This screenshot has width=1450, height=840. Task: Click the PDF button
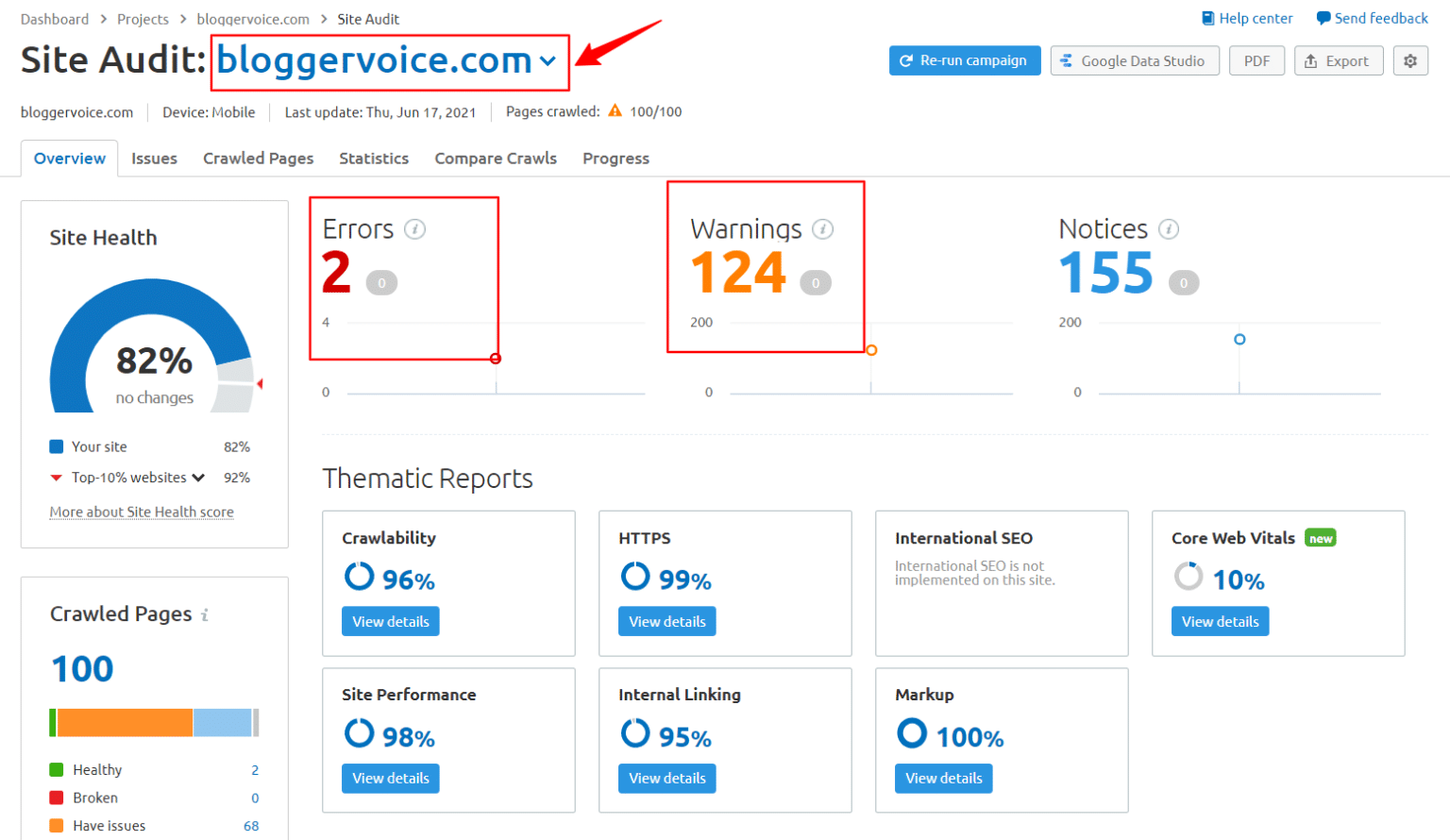coord(1256,60)
